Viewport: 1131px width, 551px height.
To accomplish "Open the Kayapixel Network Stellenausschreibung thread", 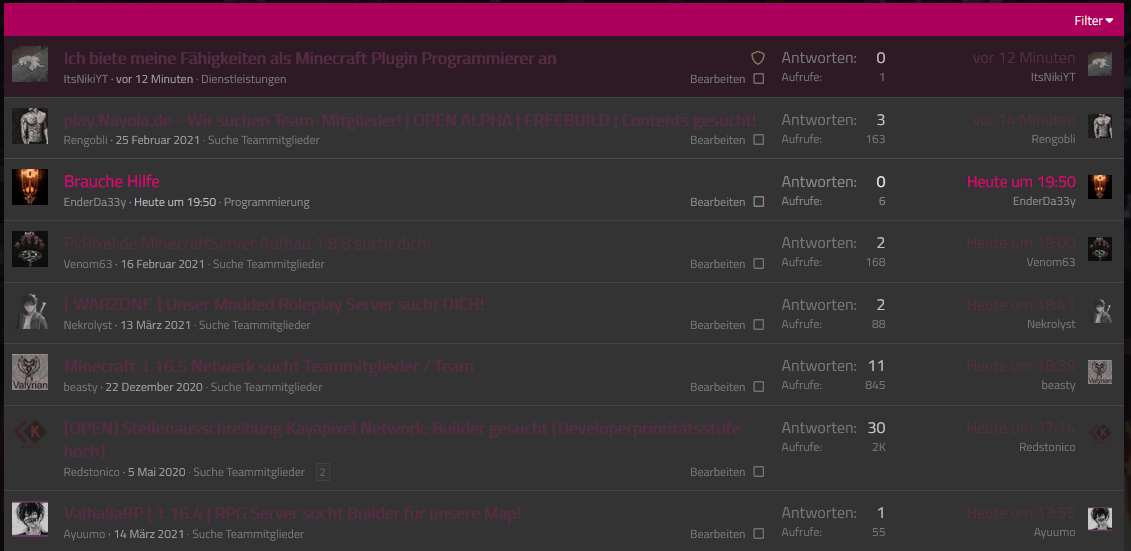I will [x=402, y=439].
